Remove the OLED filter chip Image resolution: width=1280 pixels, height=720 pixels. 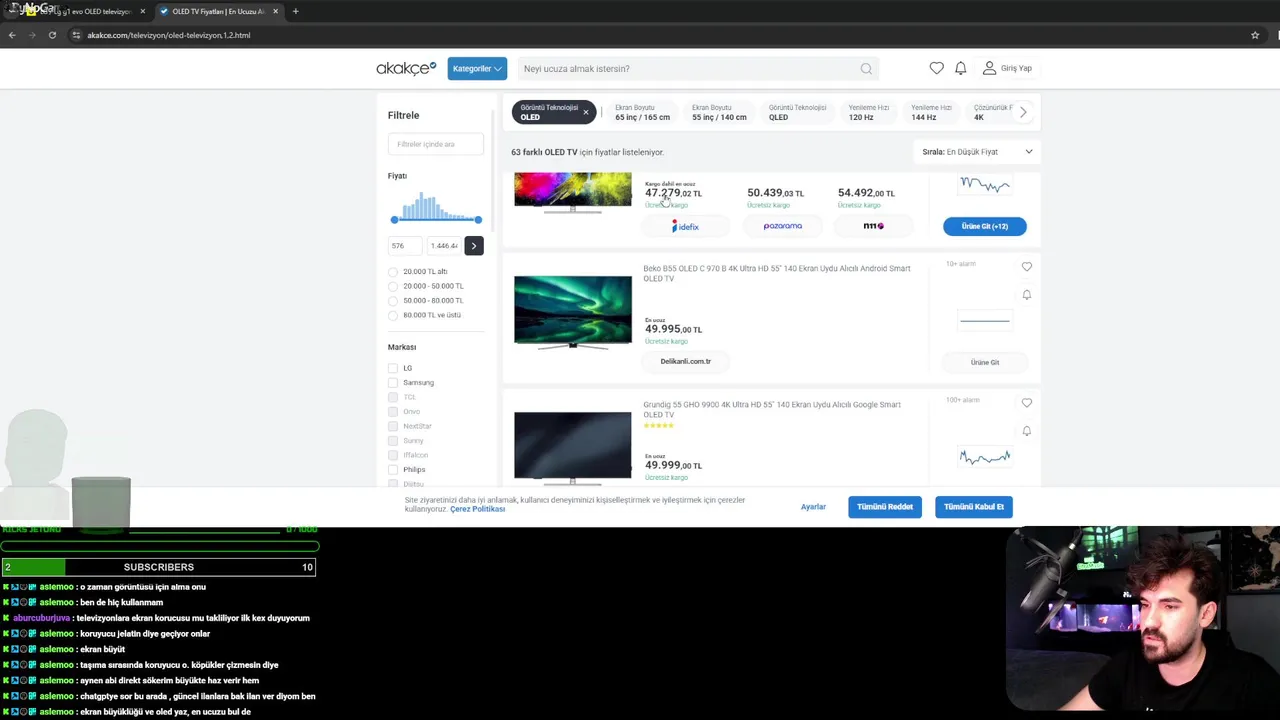pos(586,112)
